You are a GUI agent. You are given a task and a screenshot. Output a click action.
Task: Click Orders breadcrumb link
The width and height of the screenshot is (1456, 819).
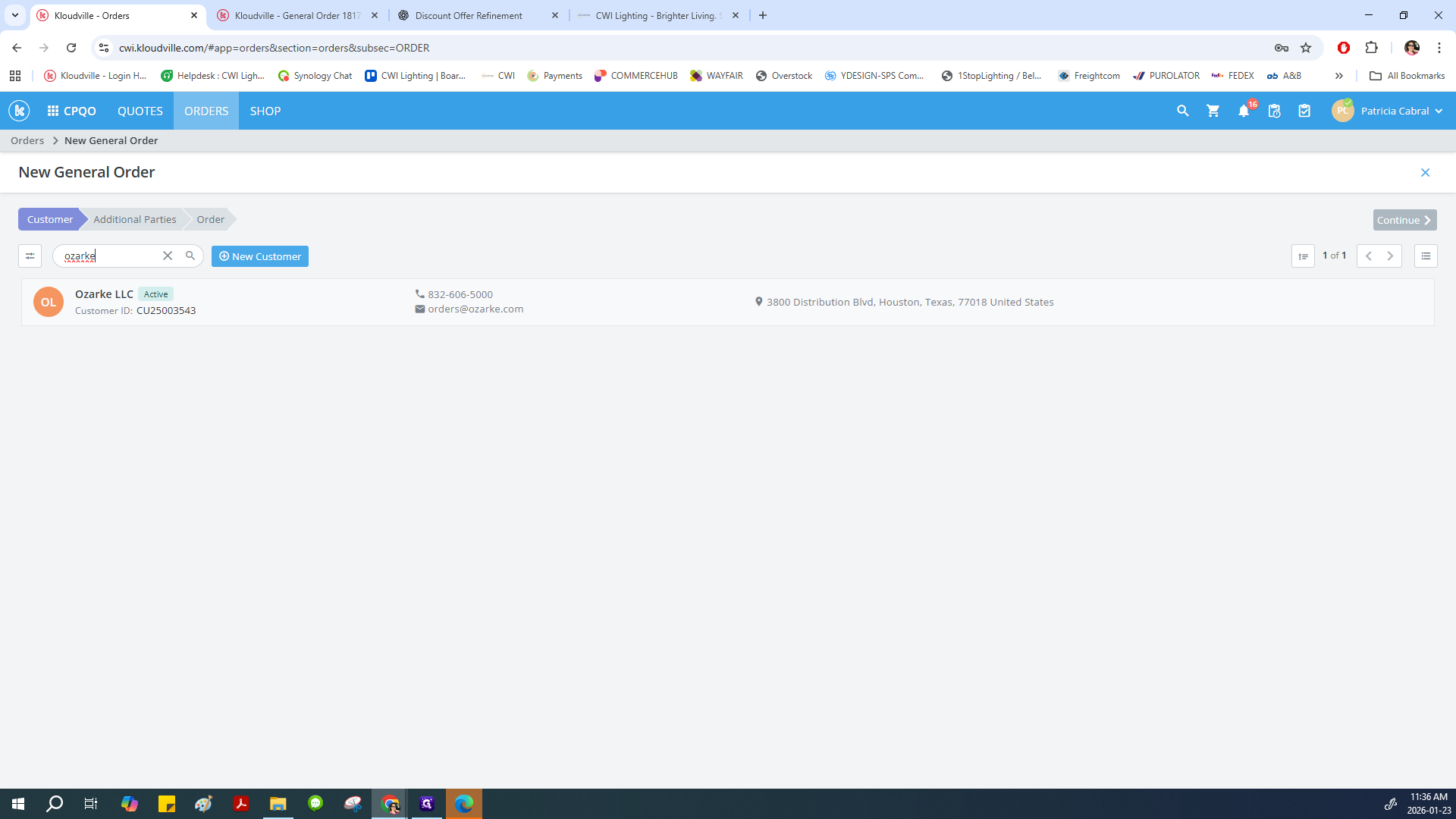[27, 140]
